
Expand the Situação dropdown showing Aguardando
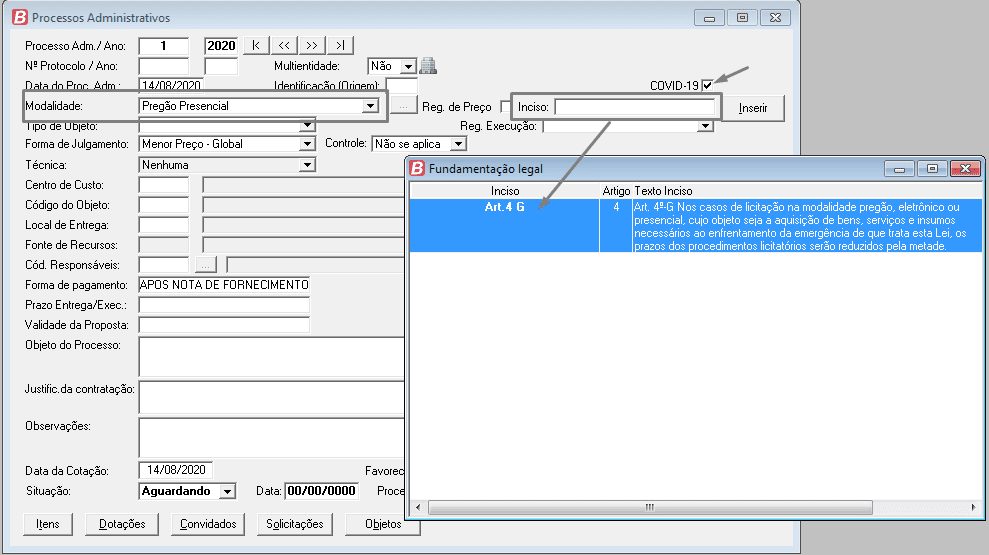click(x=227, y=491)
